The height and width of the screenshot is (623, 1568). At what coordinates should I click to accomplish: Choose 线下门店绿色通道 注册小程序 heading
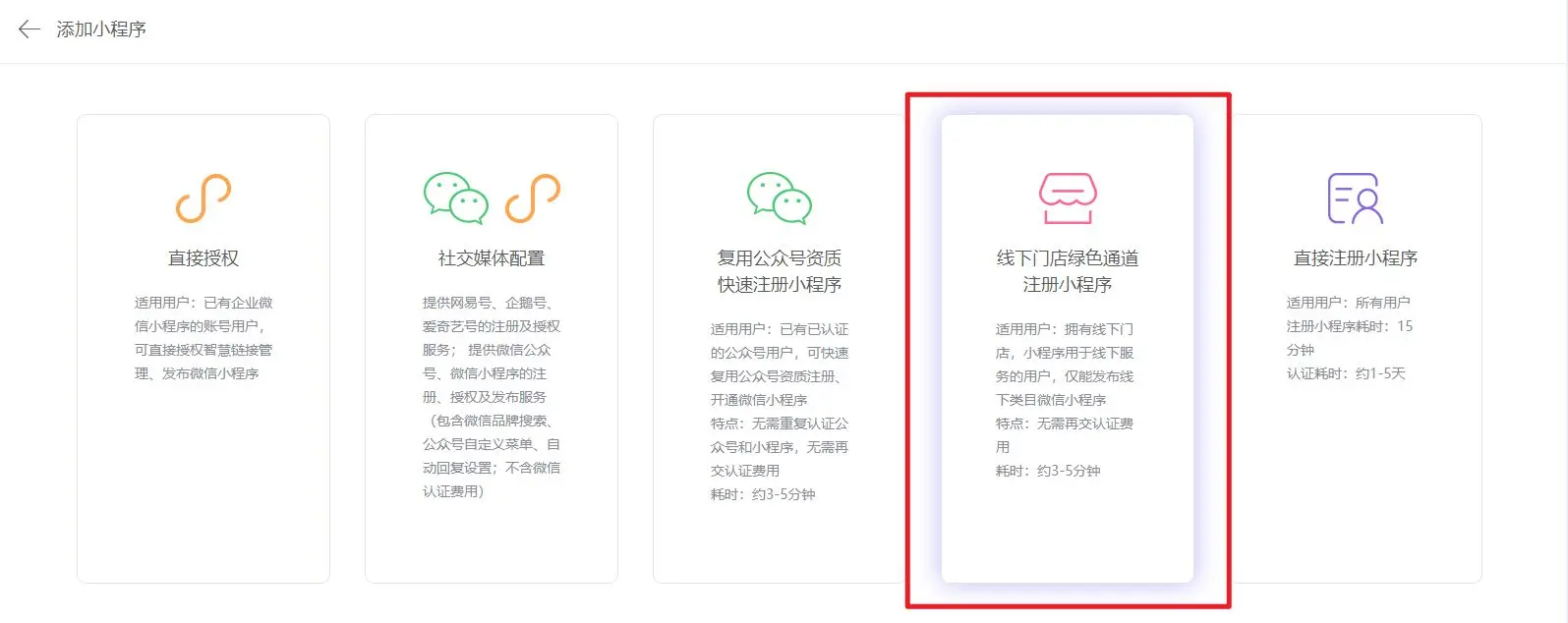tap(1068, 271)
